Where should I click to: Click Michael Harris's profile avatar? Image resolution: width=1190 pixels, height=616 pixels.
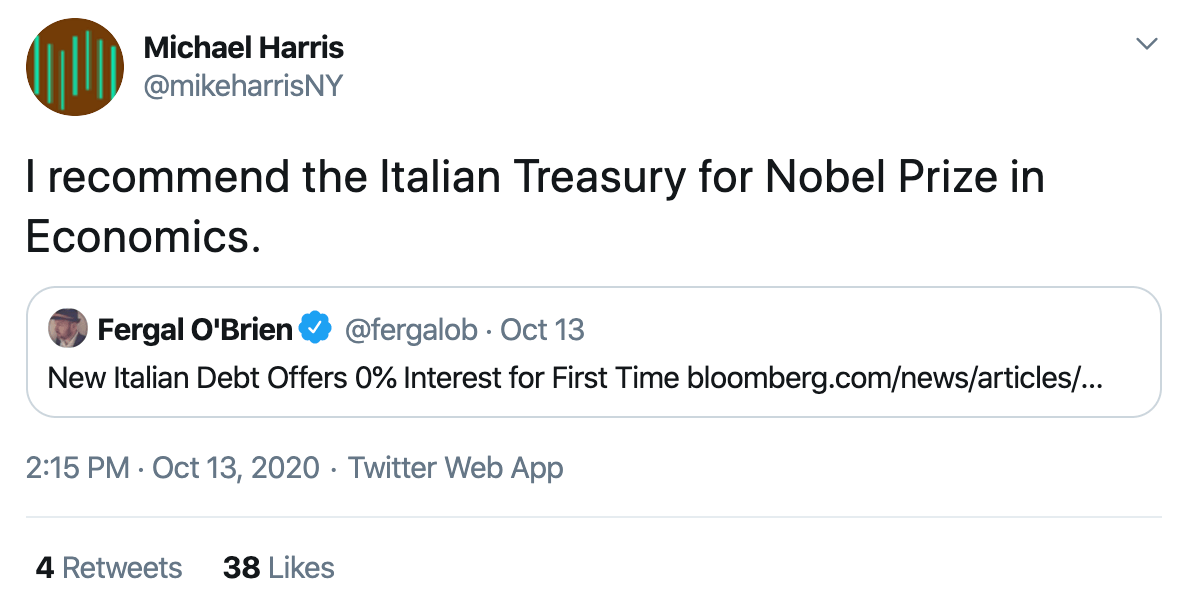coord(75,67)
